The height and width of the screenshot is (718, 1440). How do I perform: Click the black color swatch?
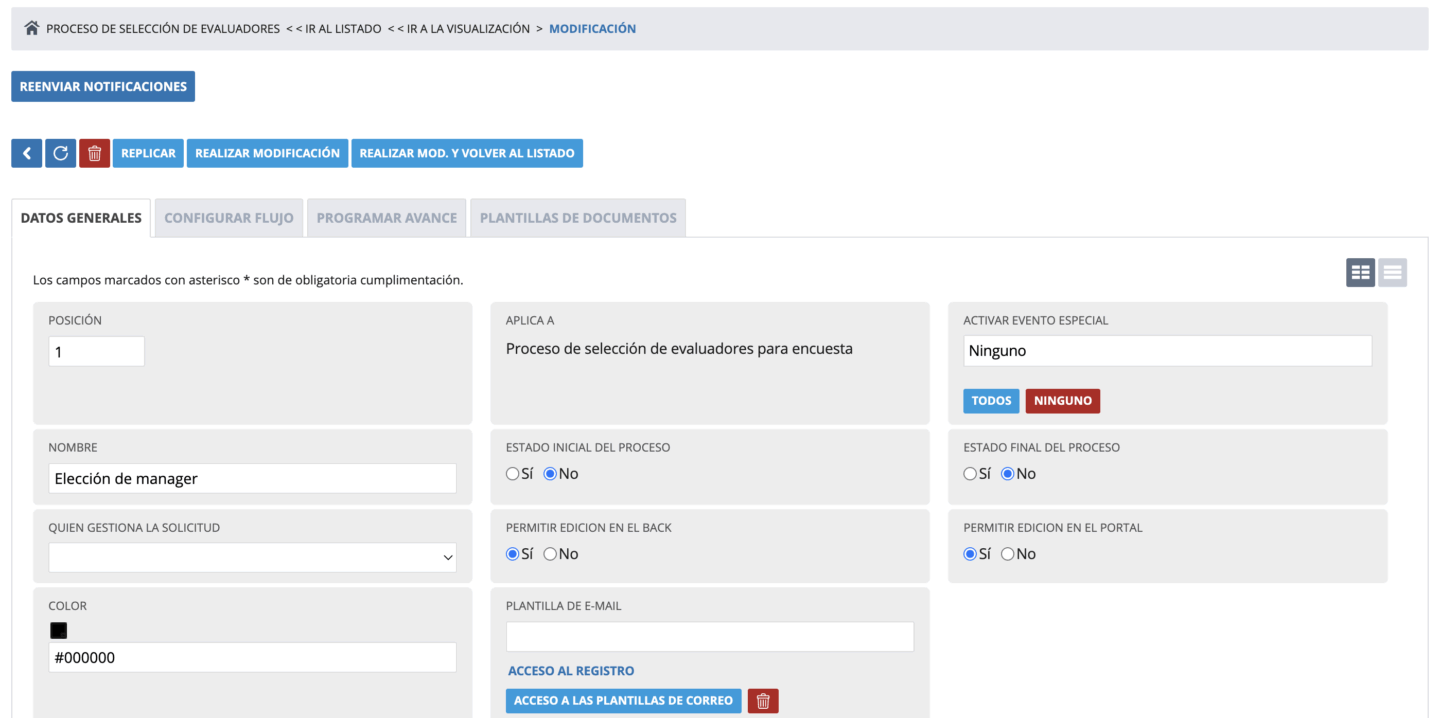point(59,631)
